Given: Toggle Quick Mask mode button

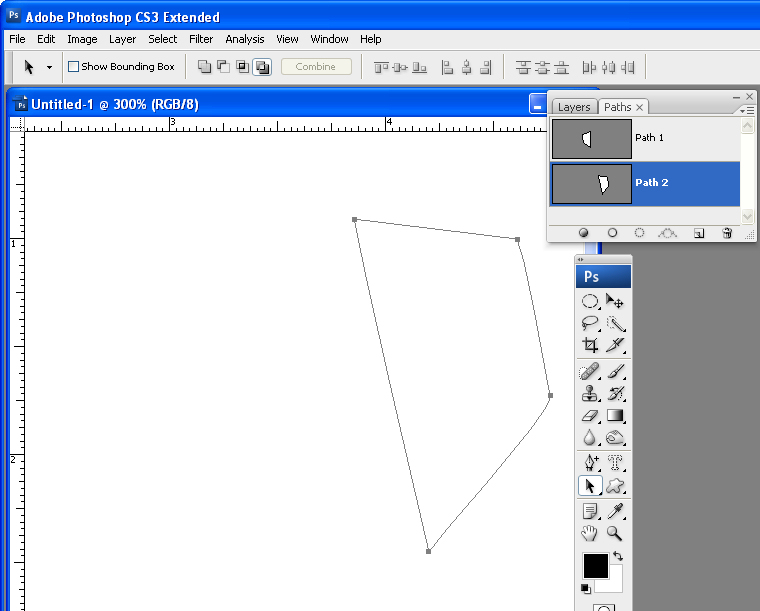Looking at the screenshot, I should point(603,607).
